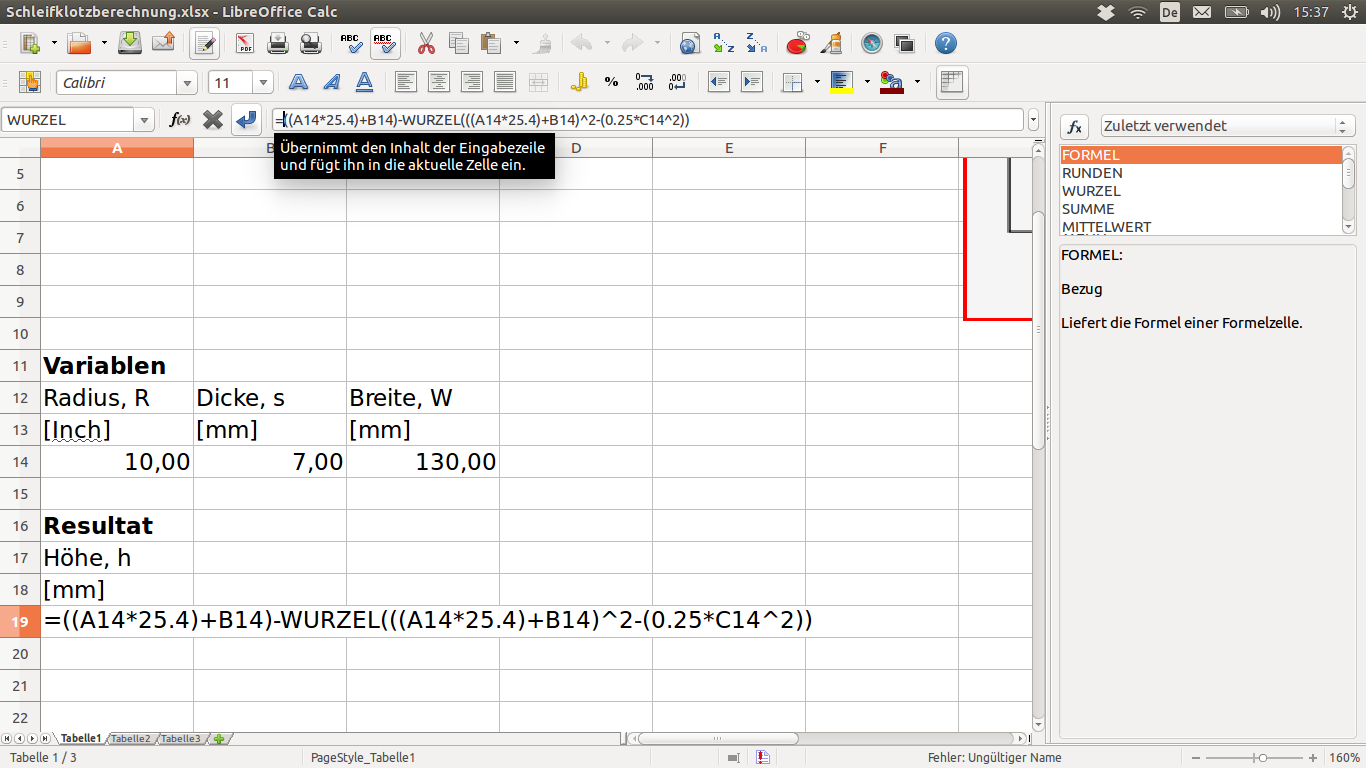Toggle Italic formatting

coord(331,82)
